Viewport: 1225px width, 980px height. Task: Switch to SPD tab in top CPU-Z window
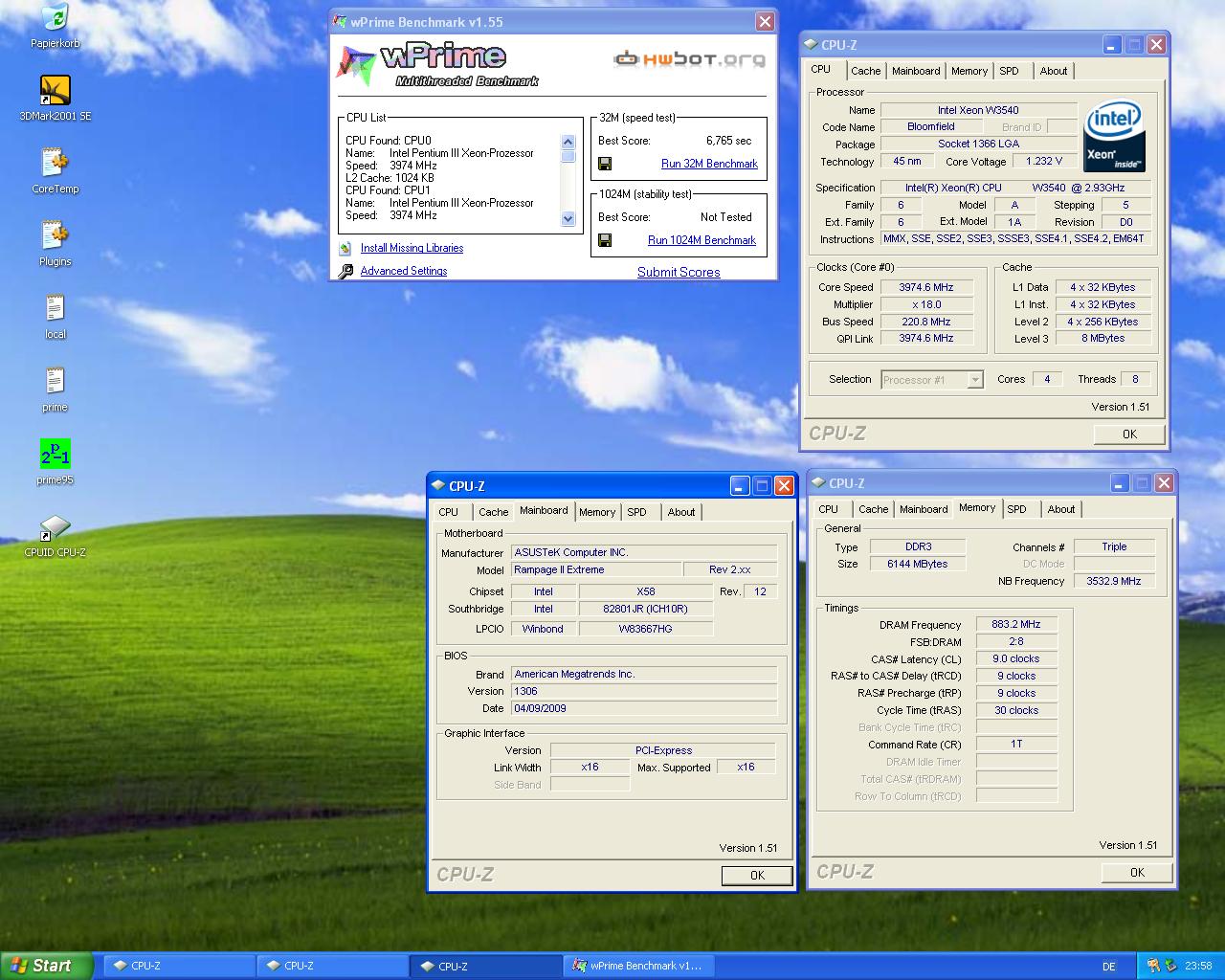click(x=1009, y=71)
